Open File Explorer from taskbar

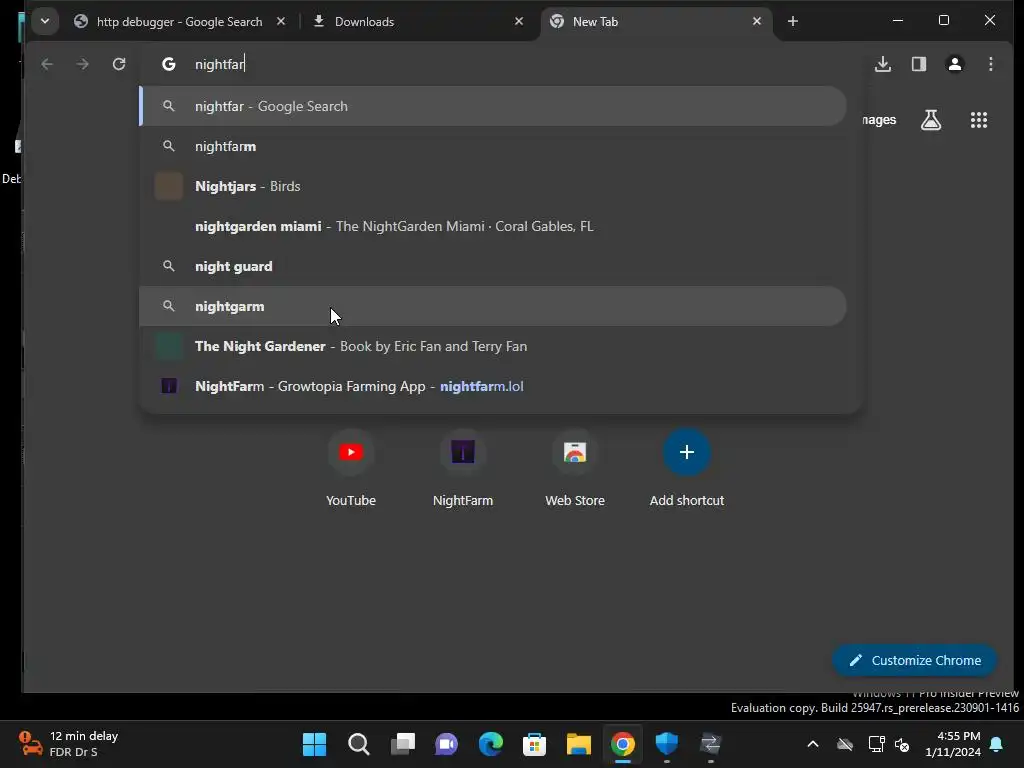(x=579, y=744)
